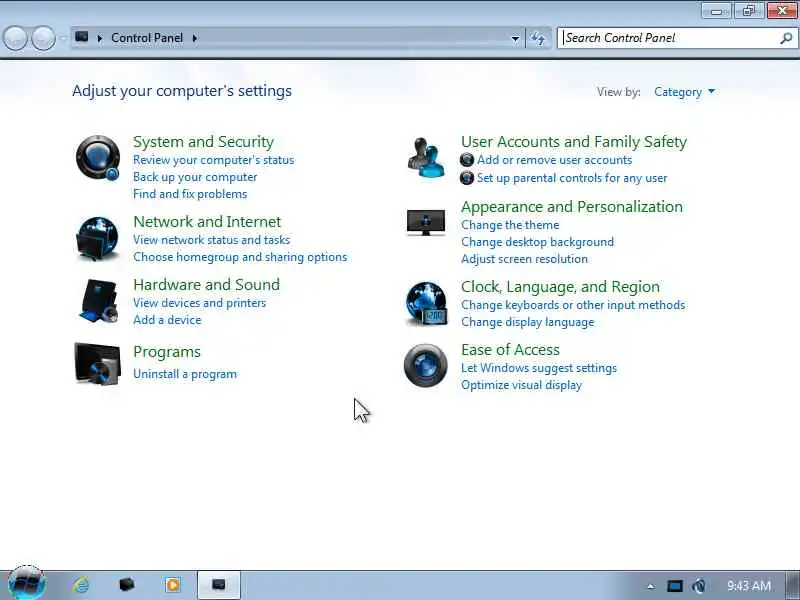Open Clock, Language, and Region heading
This screenshot has width=800, height=600.
560,287
